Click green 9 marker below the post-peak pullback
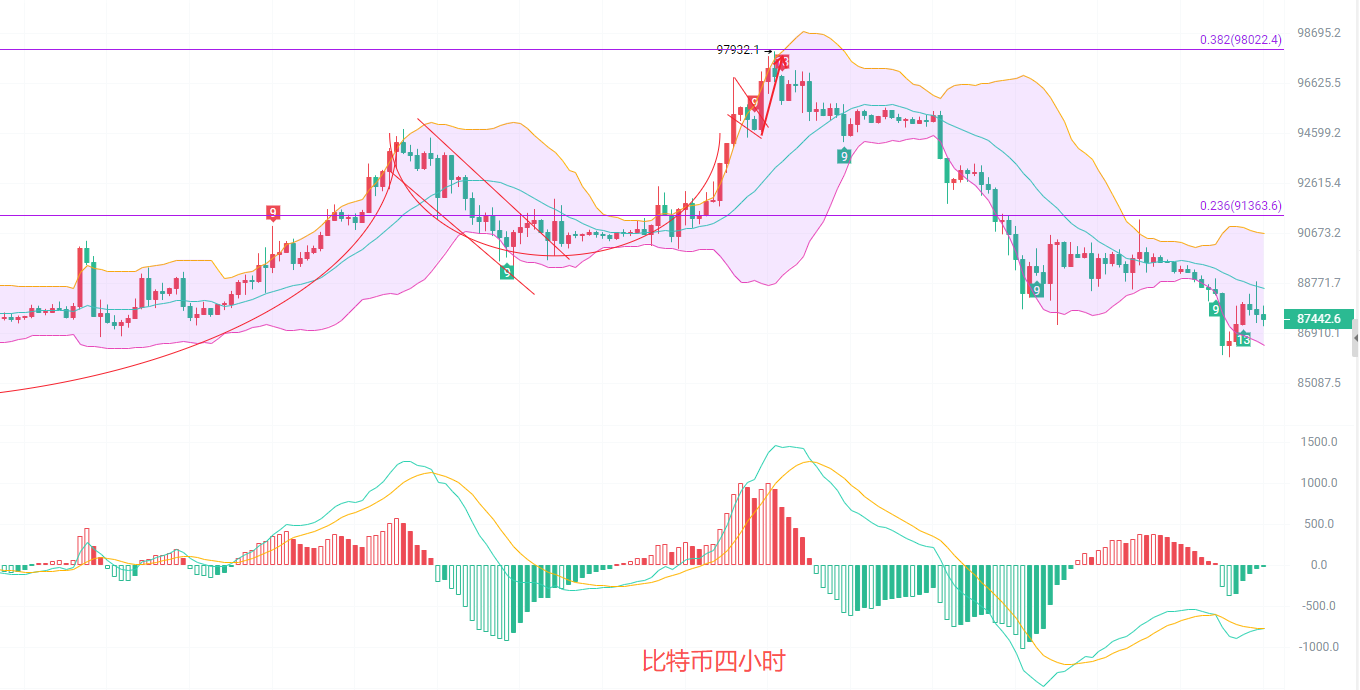 tap(845, 155)
